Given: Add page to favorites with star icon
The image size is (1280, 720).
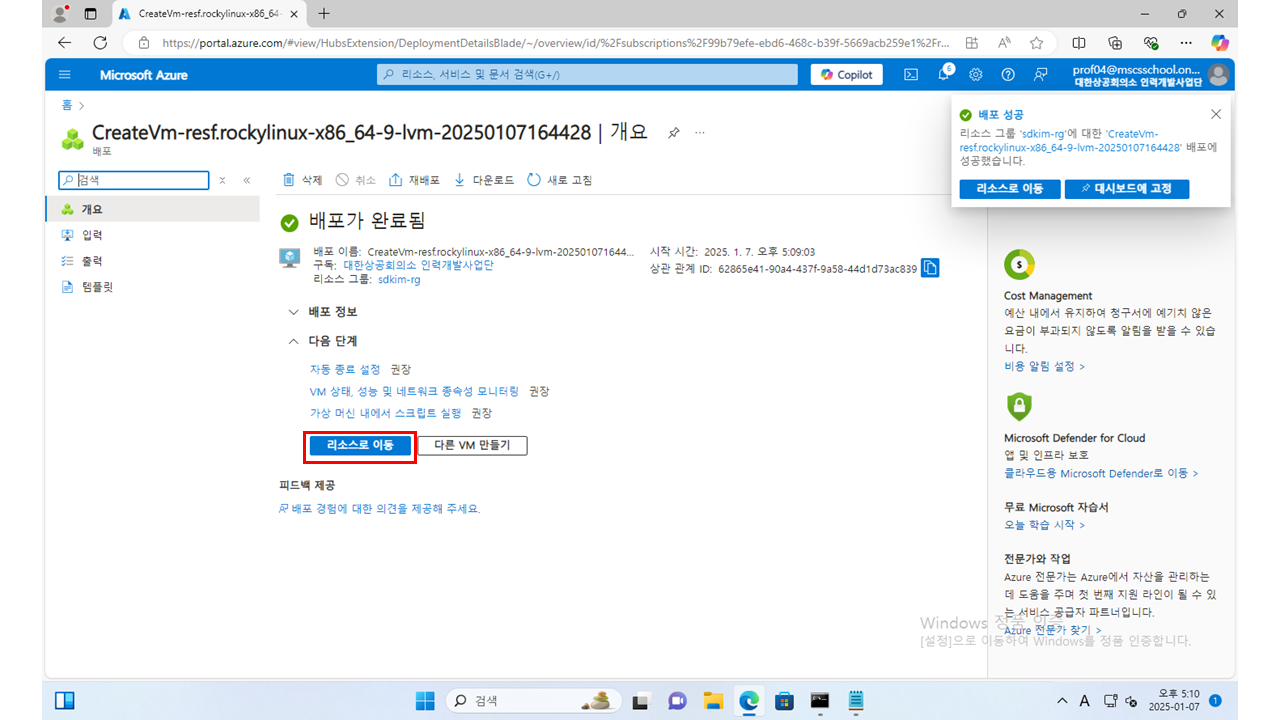Looking at the screenshot, I should [x=1037, y=43].
